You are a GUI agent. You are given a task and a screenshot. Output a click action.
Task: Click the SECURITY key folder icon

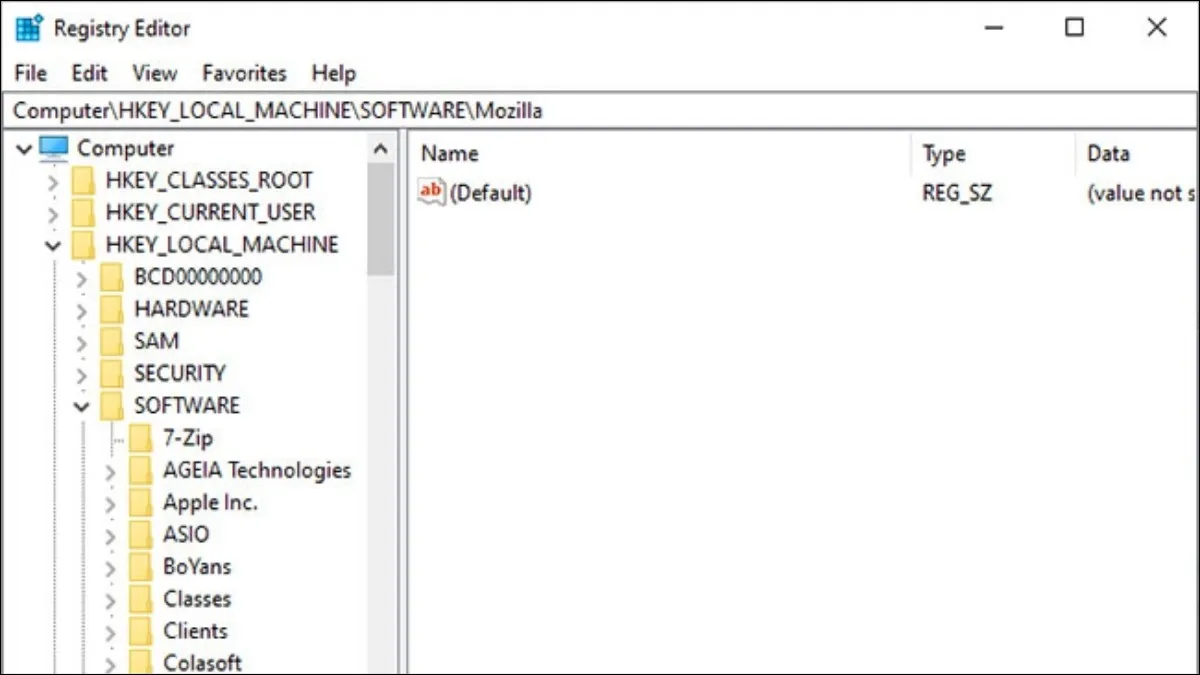[x=113, y=373]
